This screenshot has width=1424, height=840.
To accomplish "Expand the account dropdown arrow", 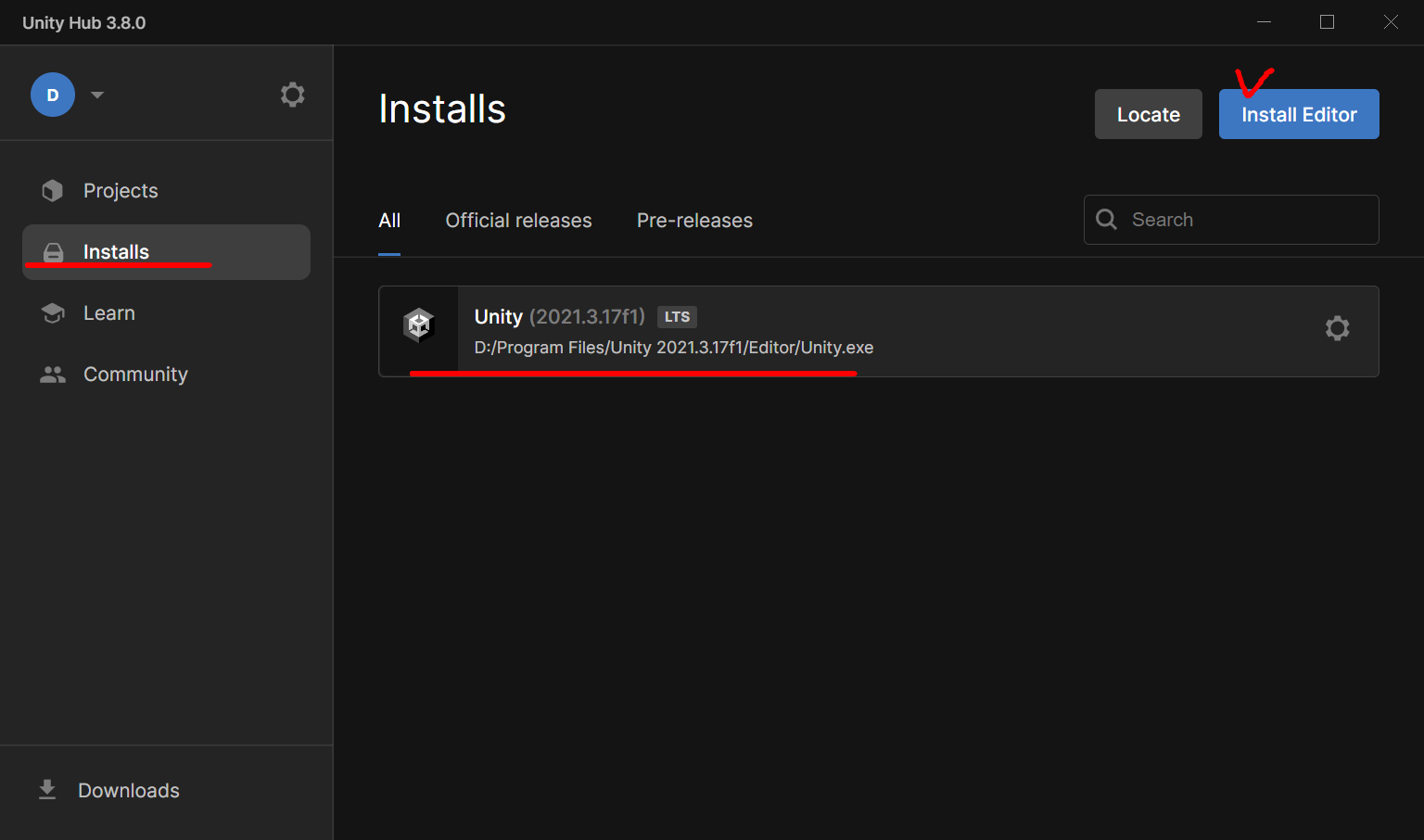I will [x=97, y=95].
